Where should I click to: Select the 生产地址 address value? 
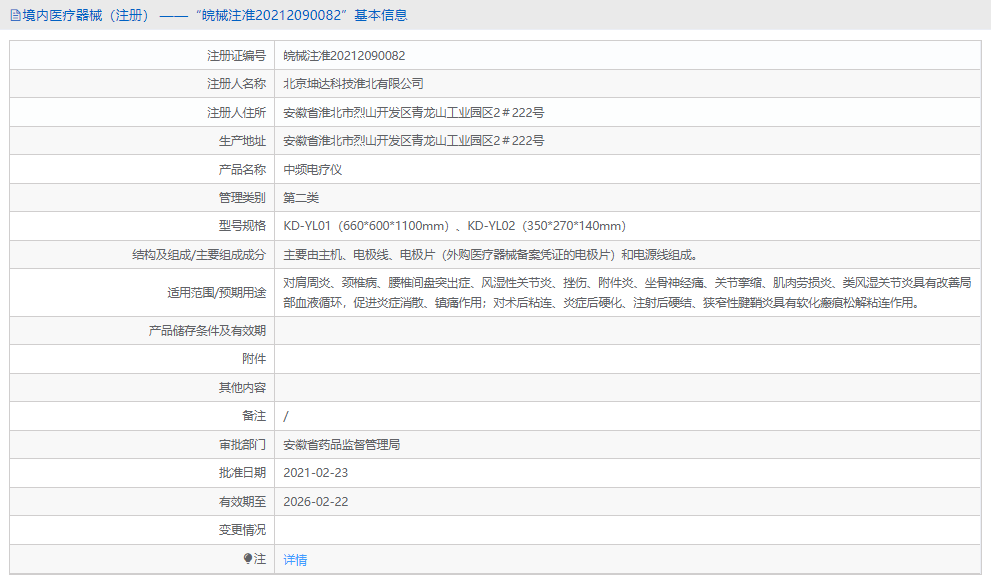pyautogui.click(x=414, y=140)
